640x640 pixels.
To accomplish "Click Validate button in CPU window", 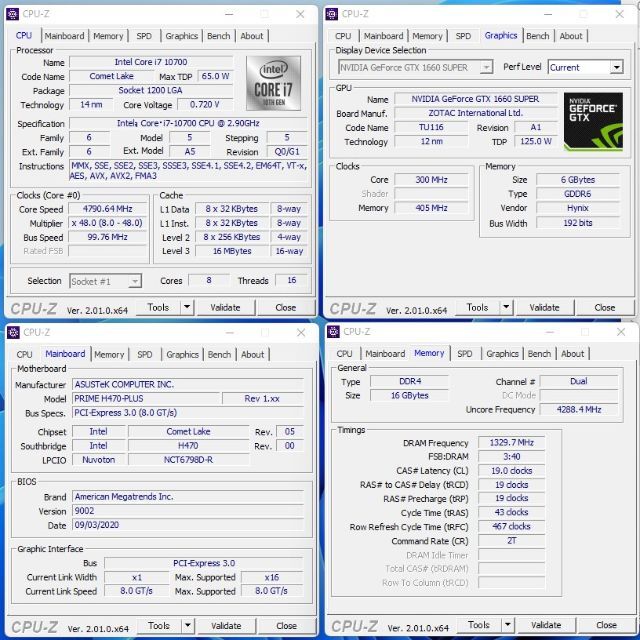I will [226, 307].
